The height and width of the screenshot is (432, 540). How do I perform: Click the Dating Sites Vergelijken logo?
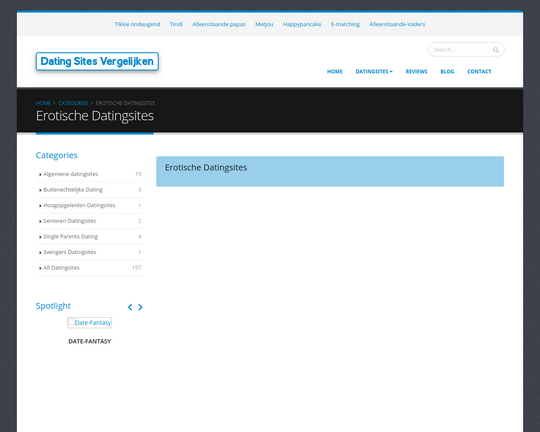(97, 61)
